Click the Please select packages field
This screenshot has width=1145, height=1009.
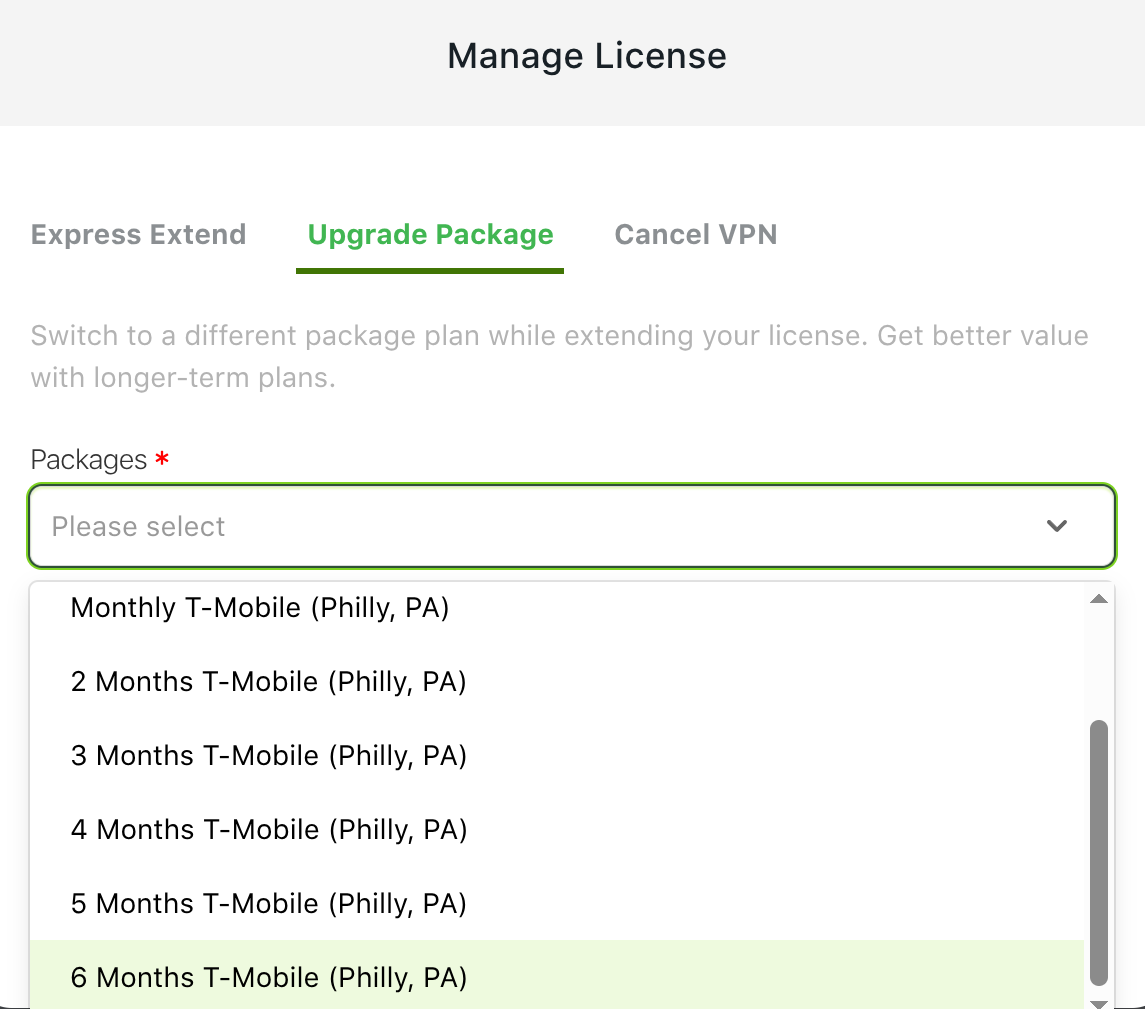(572, 526)
